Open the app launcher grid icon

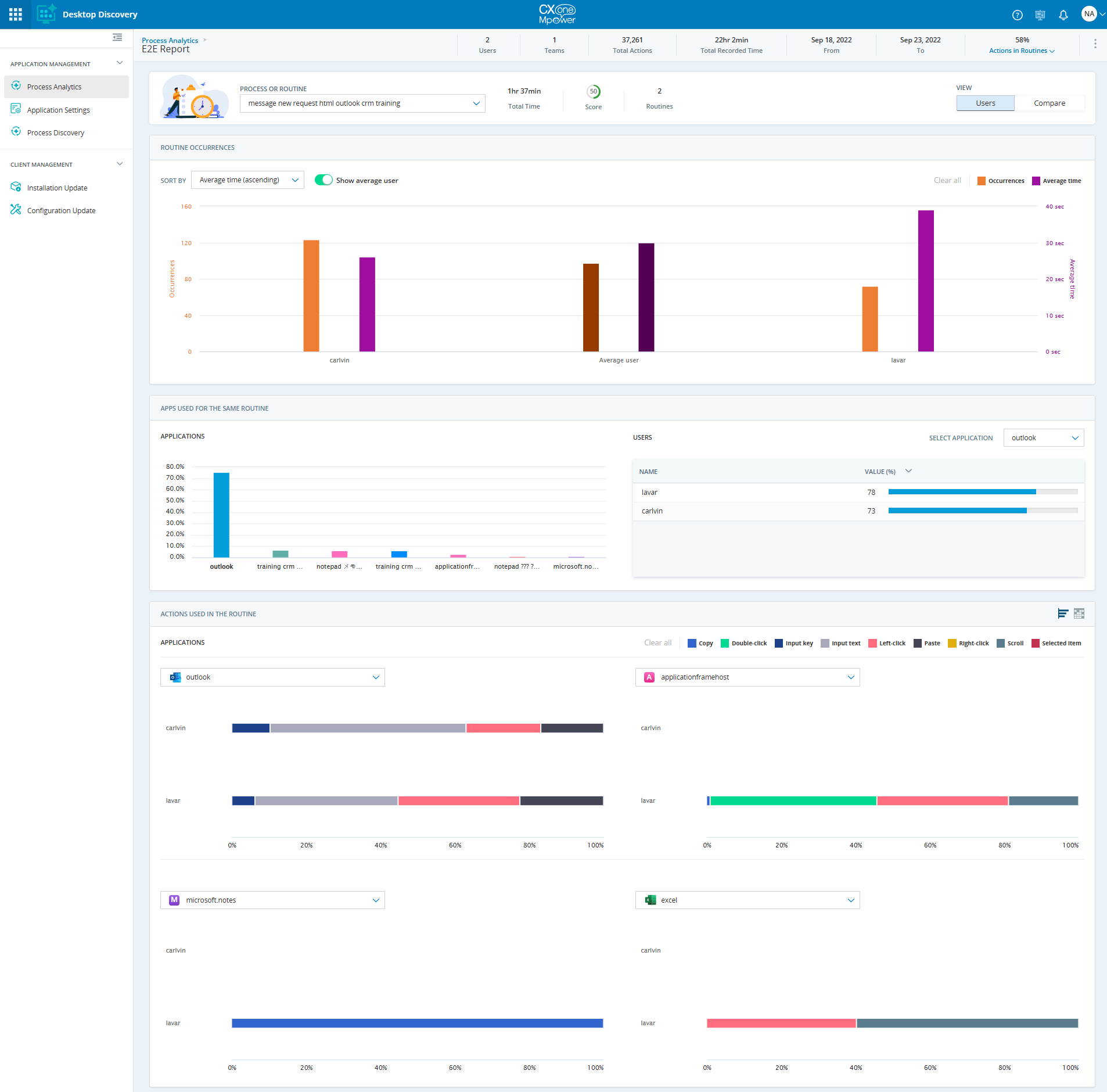[16, 15]
